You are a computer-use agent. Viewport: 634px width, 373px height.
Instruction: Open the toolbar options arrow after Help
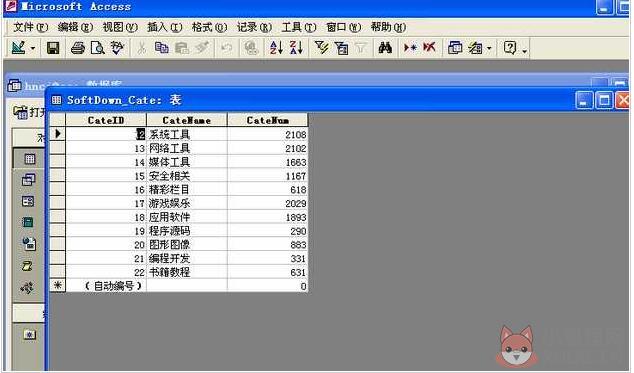[524, 50]
